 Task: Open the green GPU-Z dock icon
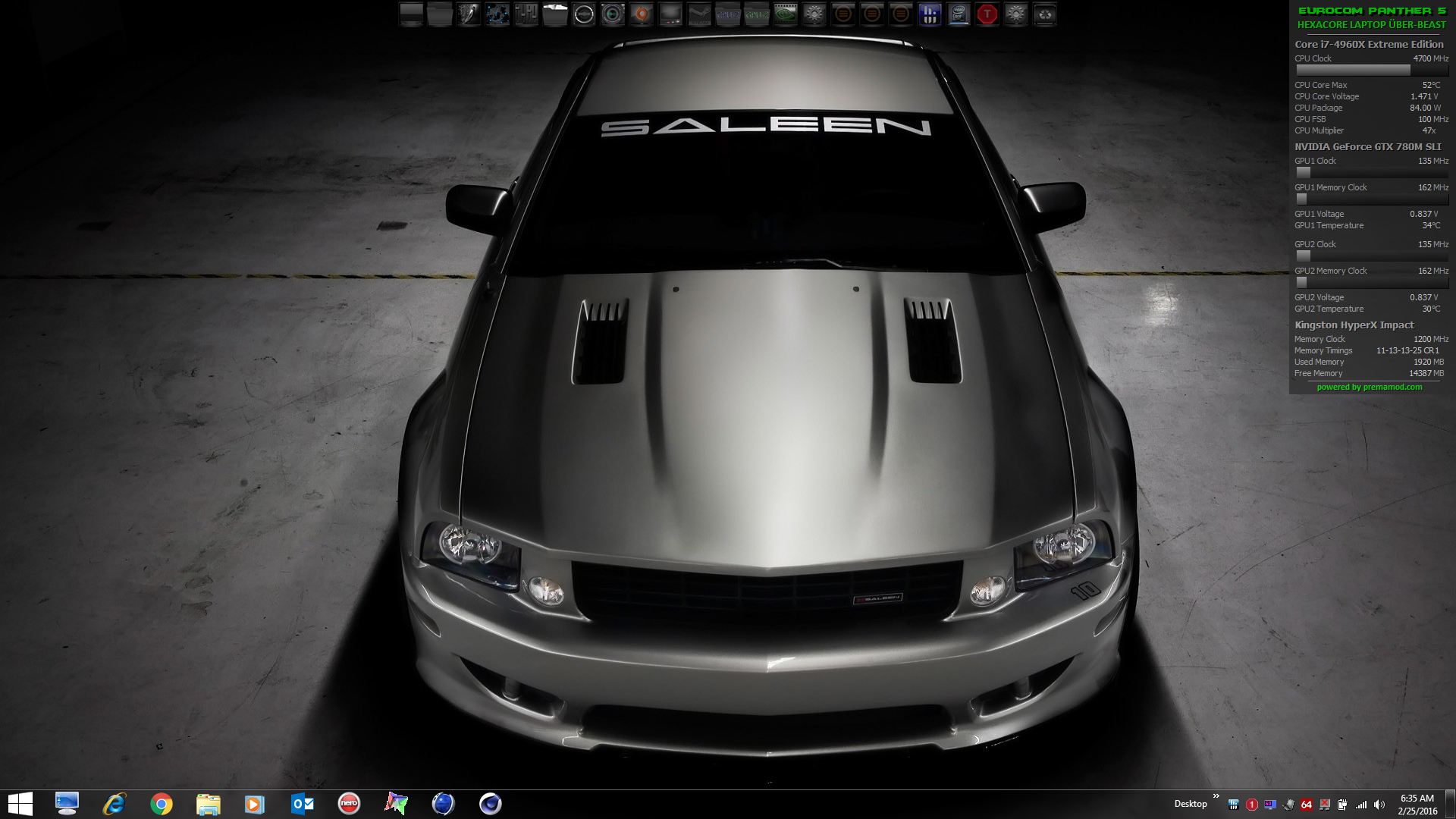pyautogui.click(x=757, y=14)
